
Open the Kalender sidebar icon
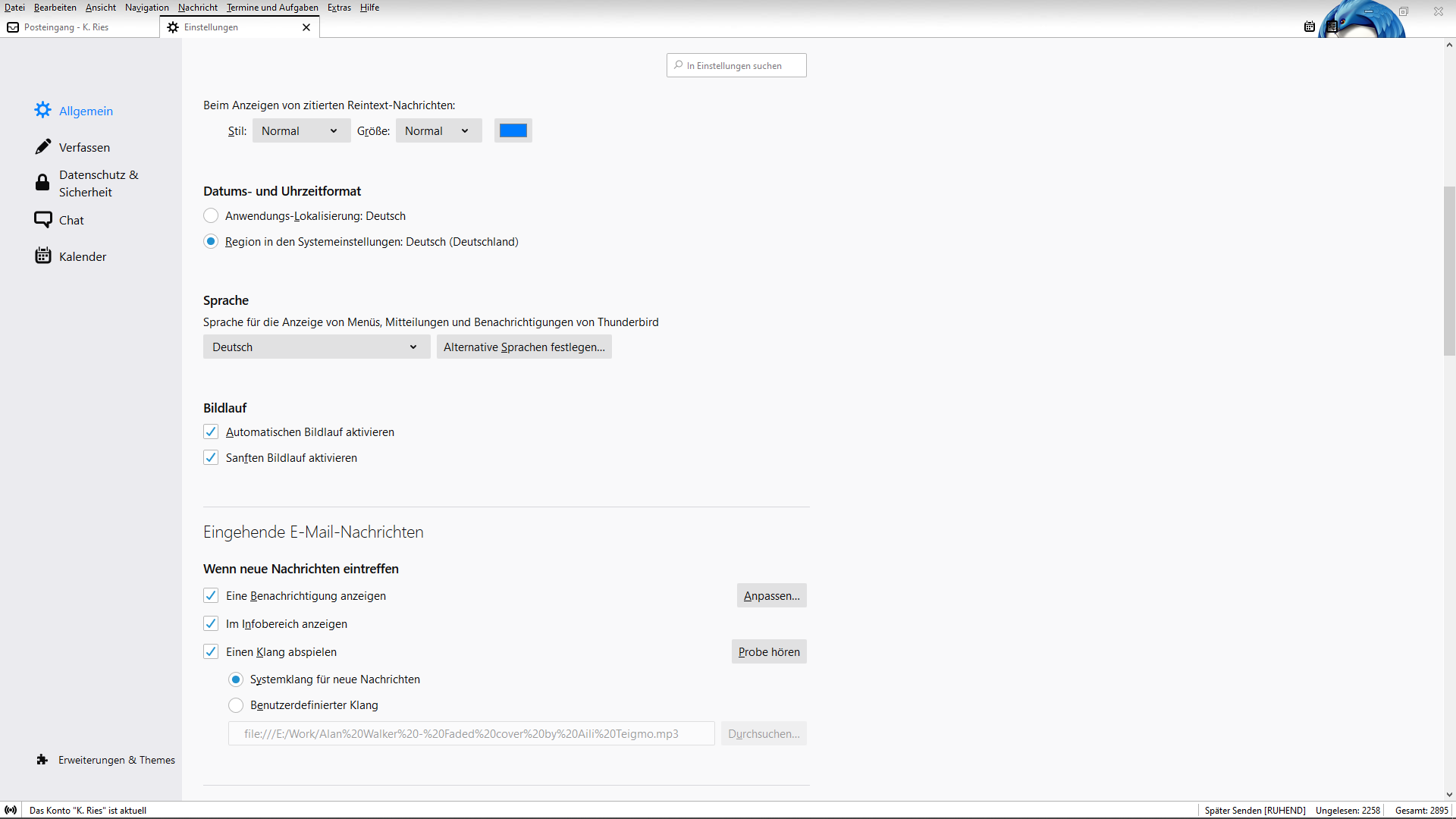click(x=43, y=256)
